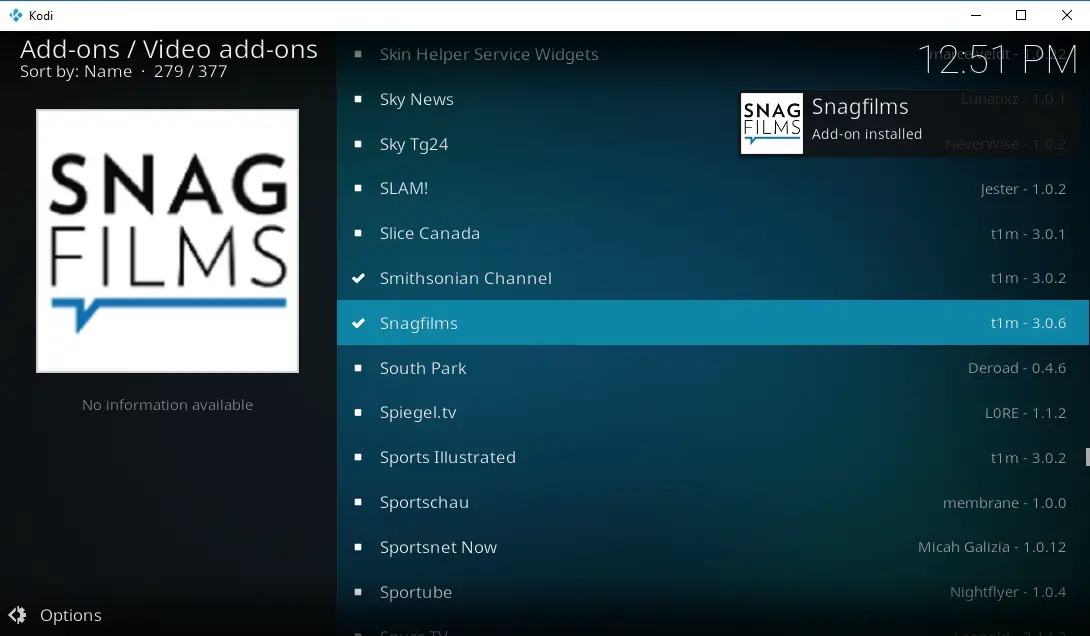1090x636 pixels.
Task: Click the bullet beside Sky Tg24
Action: pyautogui.click(x=358, y=144)
